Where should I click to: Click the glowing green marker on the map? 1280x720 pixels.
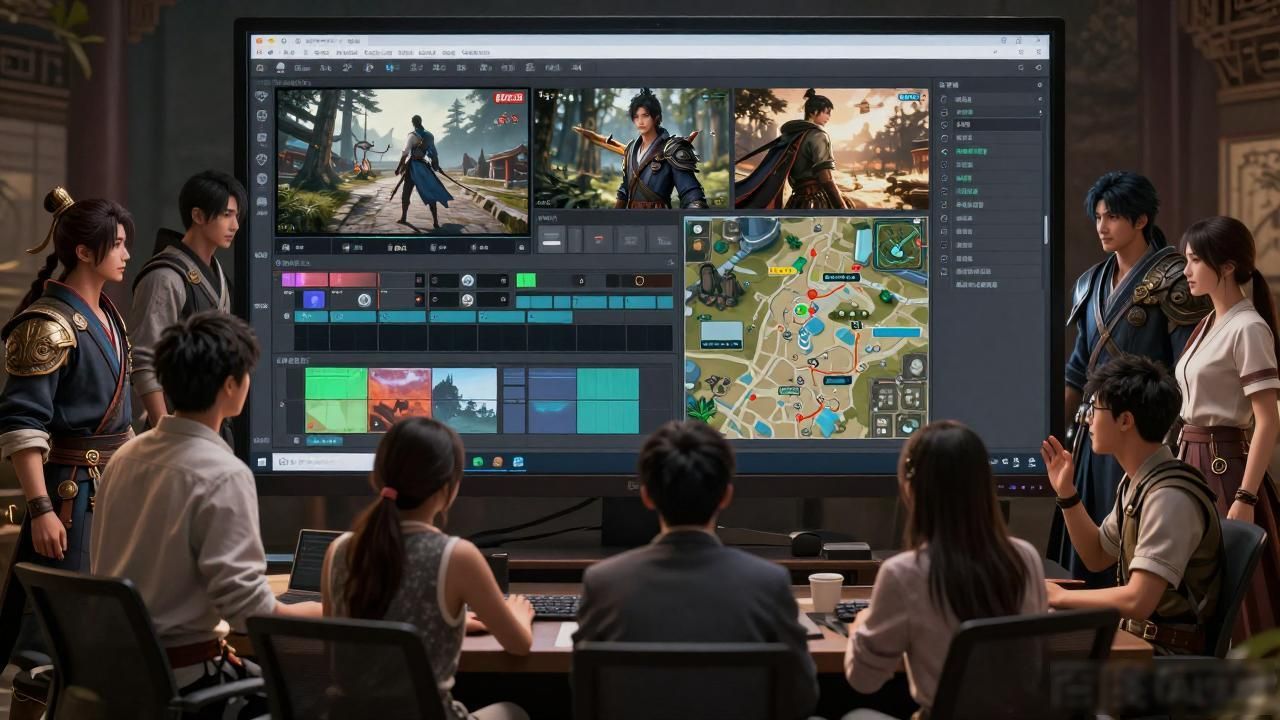pos(800,310)
